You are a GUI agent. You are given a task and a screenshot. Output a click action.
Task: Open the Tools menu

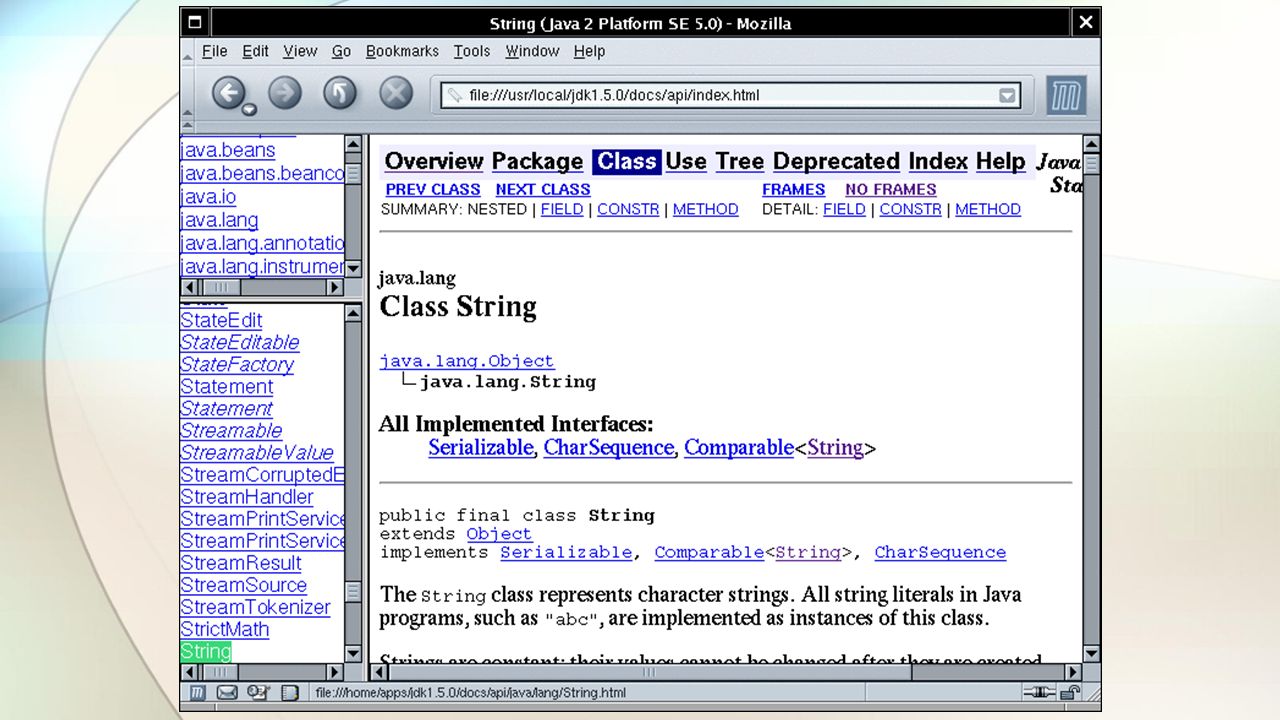[x=472, y=51]
